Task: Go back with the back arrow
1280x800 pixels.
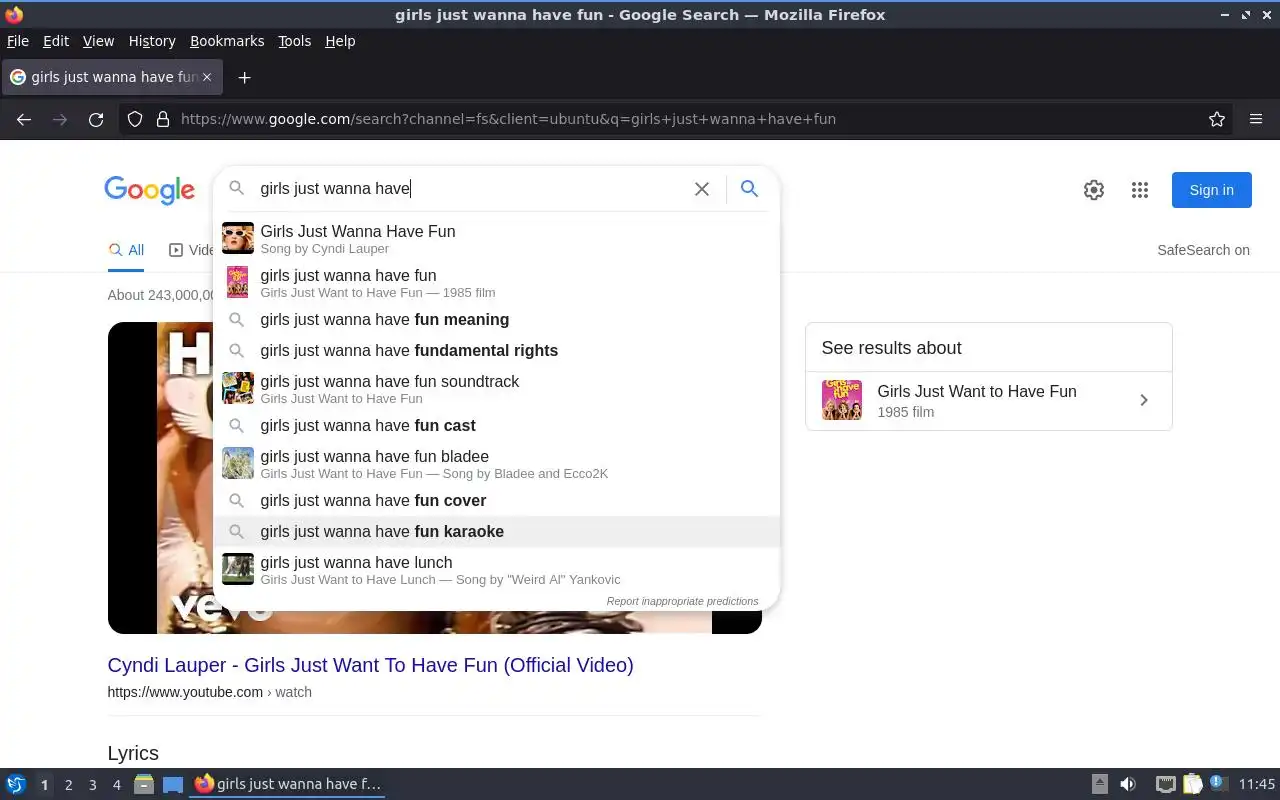Action: click(24, 119)
